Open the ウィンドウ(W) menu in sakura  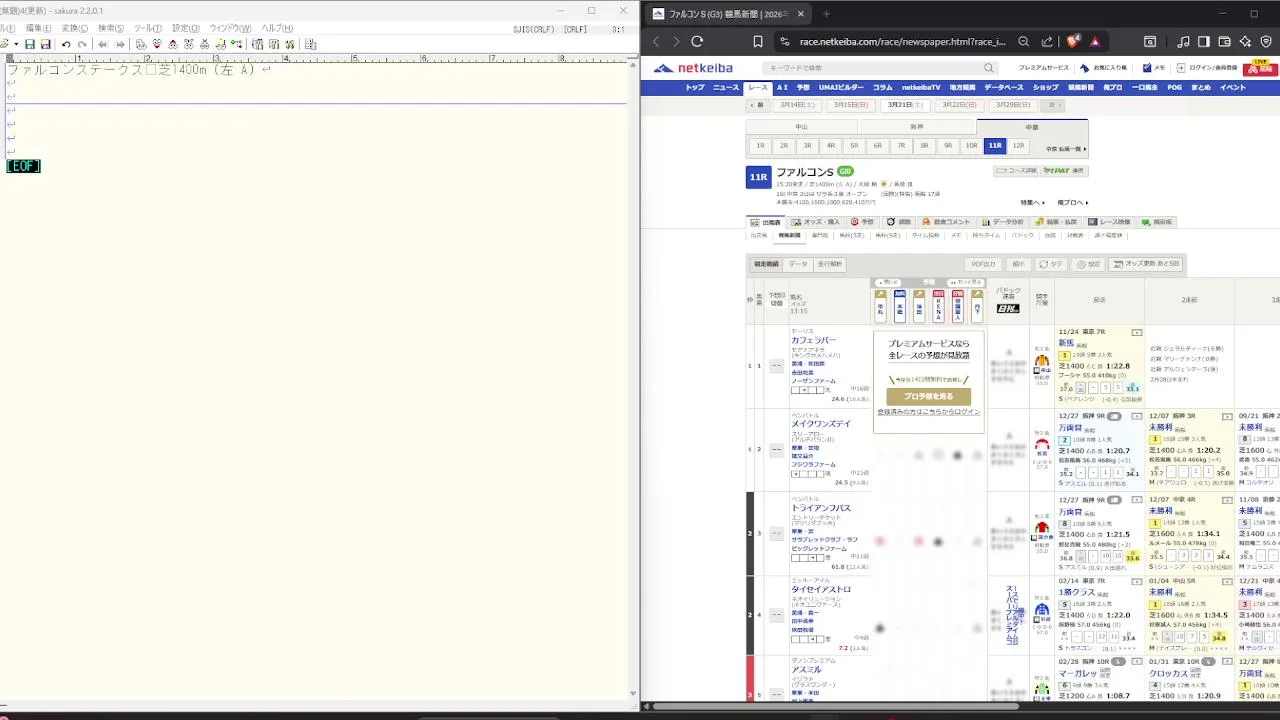(230, 29)
